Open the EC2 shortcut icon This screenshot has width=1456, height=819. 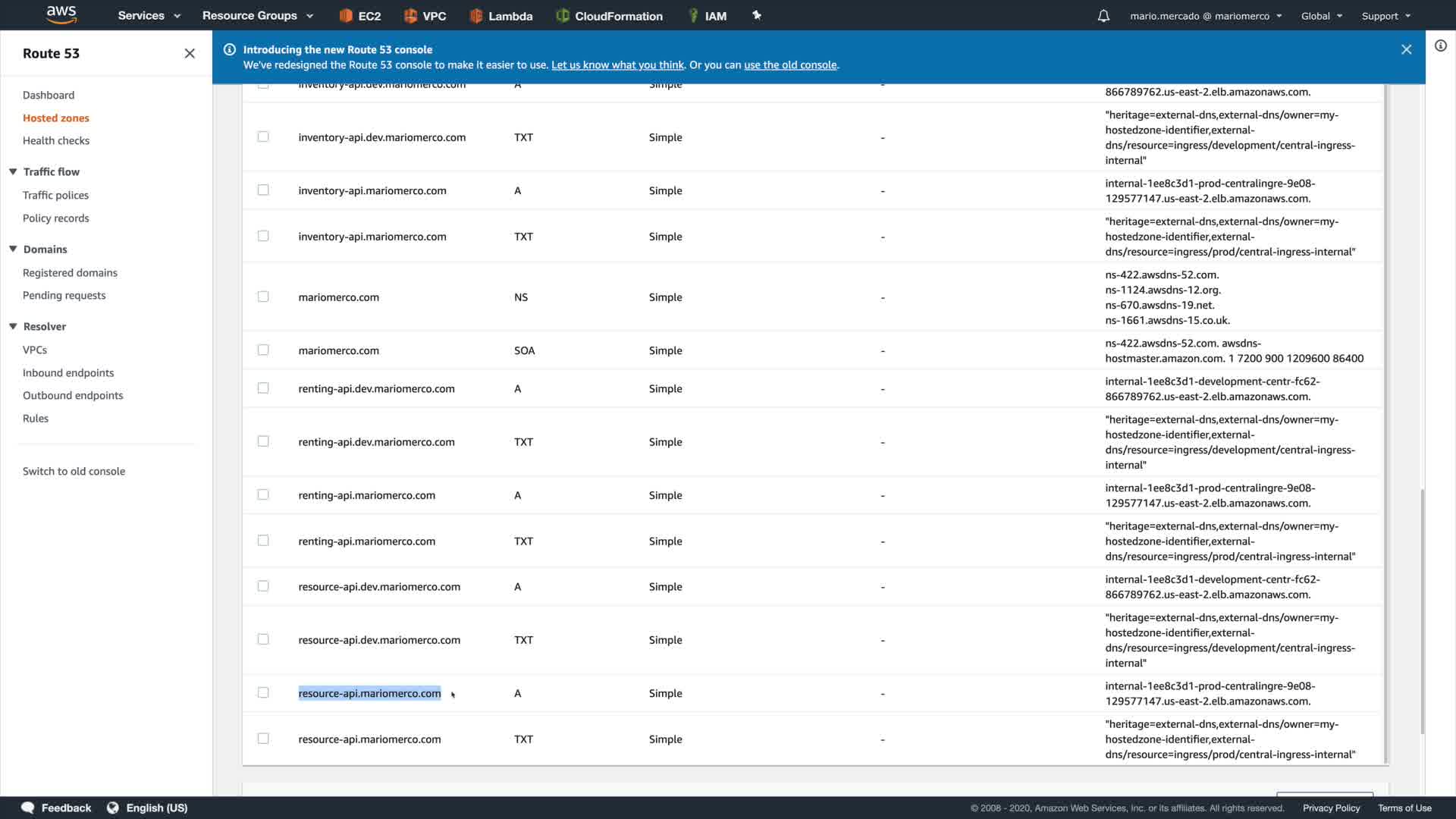347,16
